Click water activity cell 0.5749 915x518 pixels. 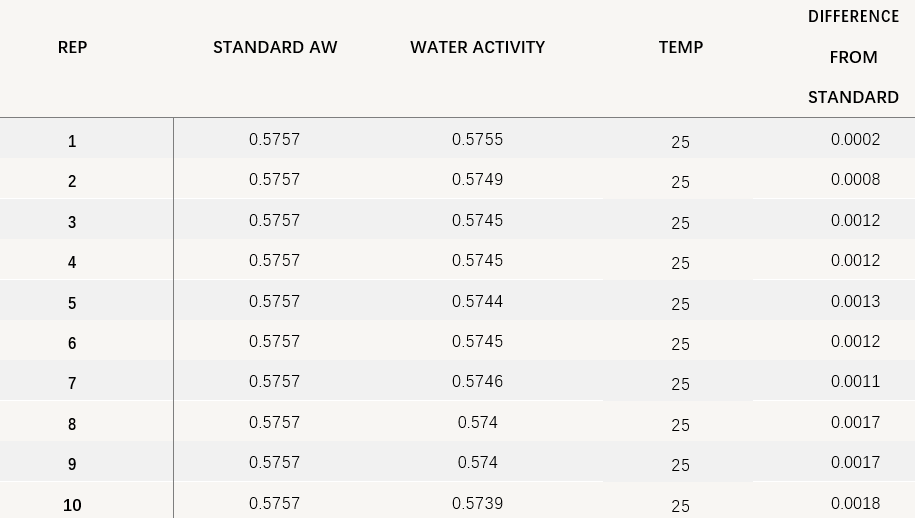(x=477, y=180)
